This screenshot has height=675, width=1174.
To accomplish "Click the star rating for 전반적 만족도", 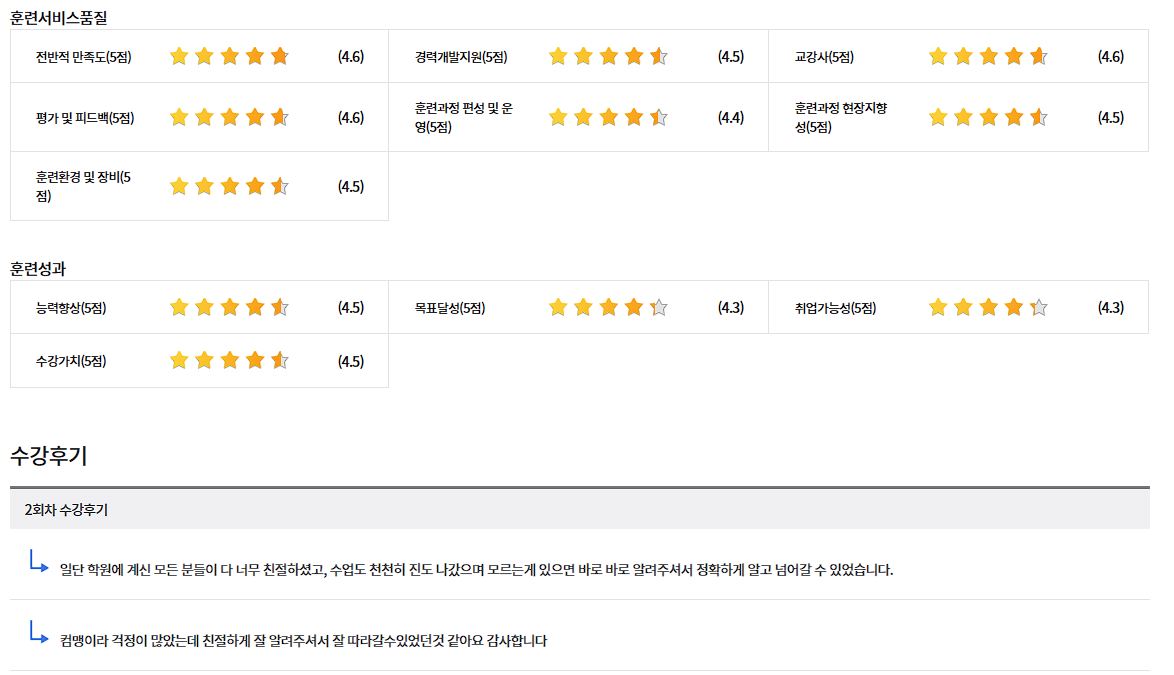I will [x=229, y=57].
